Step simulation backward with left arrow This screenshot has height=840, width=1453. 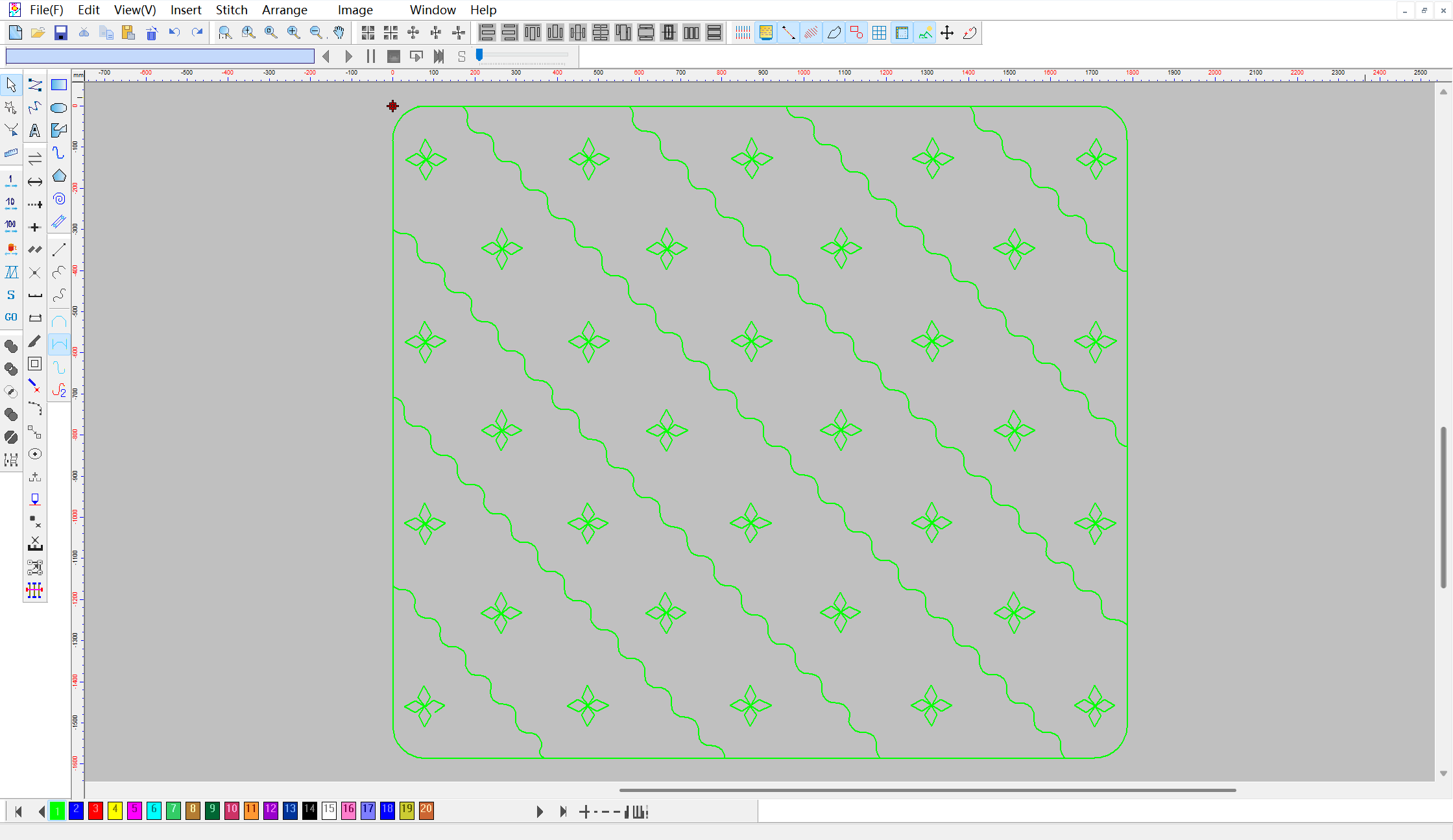[326, 56]
